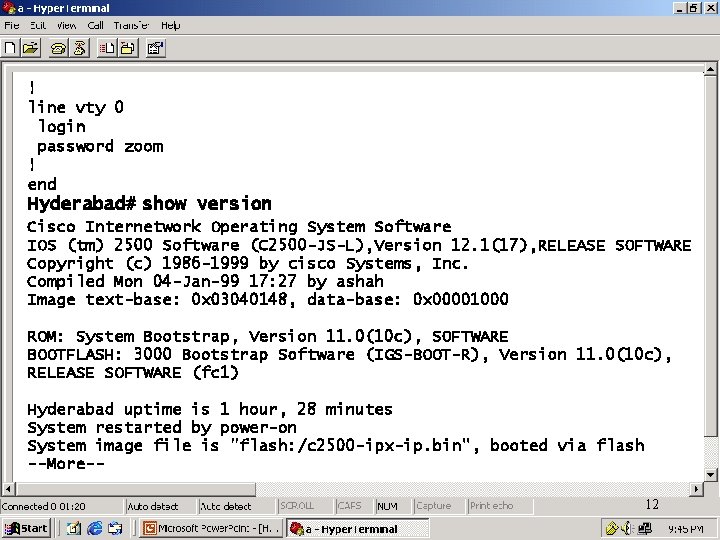Click the NUM status indicator
Image resolution: width=720 pixels, height=540 pixels.
tap(387, 506)
